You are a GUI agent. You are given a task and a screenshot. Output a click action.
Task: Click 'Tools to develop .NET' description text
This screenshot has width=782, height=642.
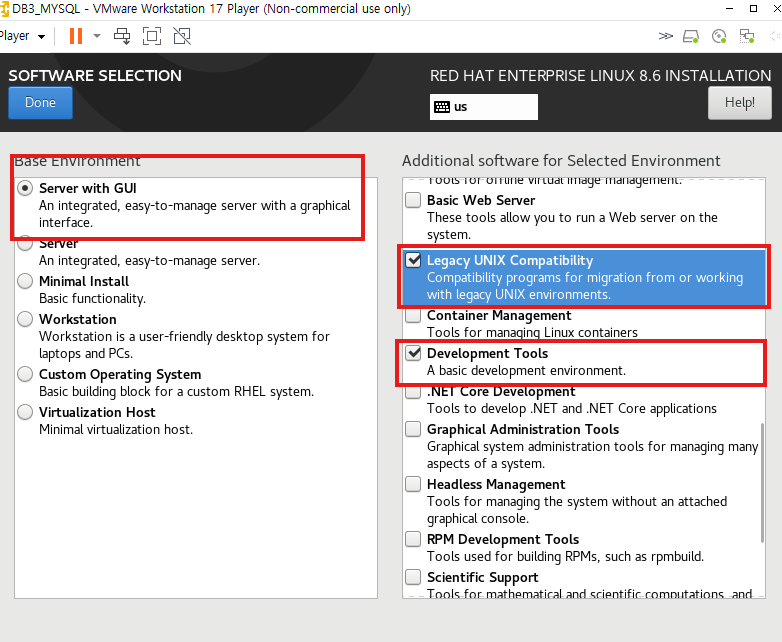point(572,409)
